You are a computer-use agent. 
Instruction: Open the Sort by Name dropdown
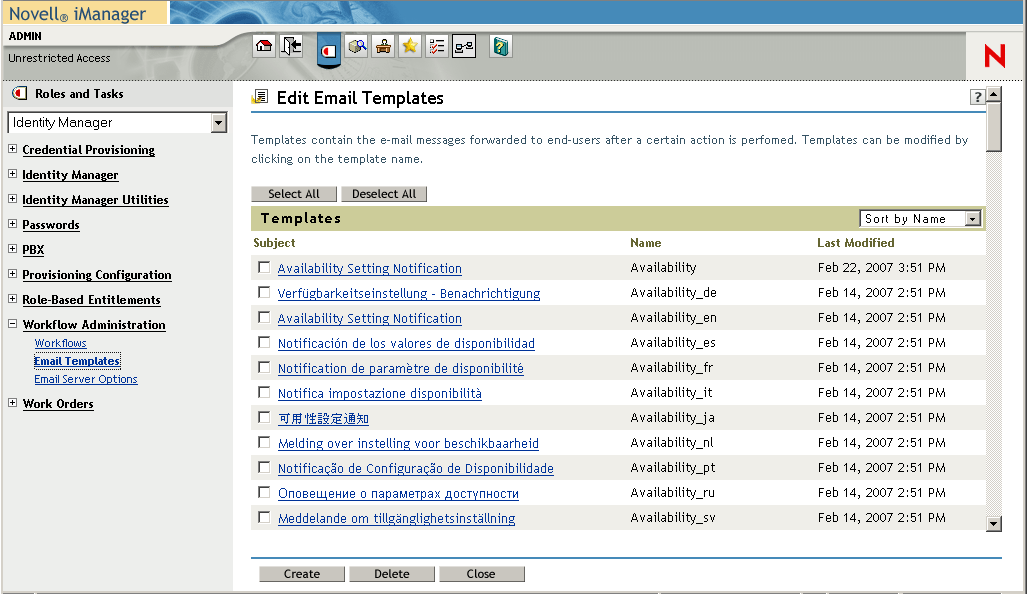[920, 219]
